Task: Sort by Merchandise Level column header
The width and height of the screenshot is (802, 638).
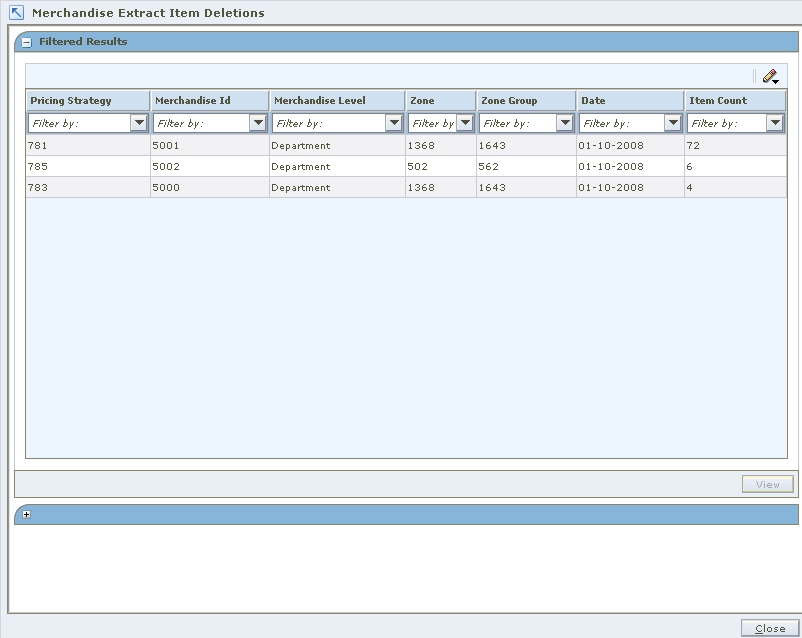Action: coord(337,100)
